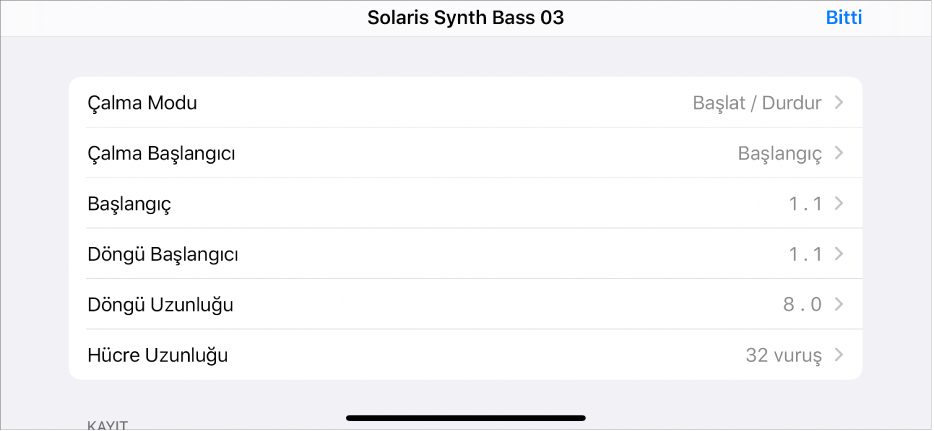
Task: Expand the chevron next to Başlat / Durdur
Action: coord(839,103)
